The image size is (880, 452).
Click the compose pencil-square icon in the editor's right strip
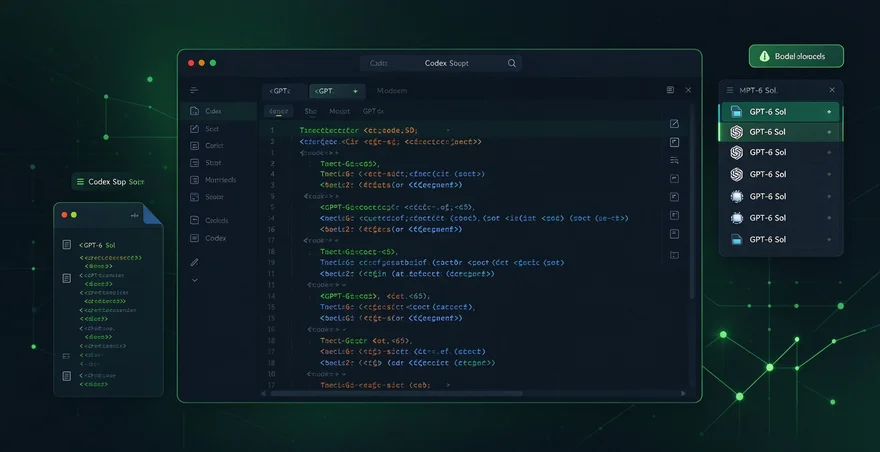pos(675,124)
